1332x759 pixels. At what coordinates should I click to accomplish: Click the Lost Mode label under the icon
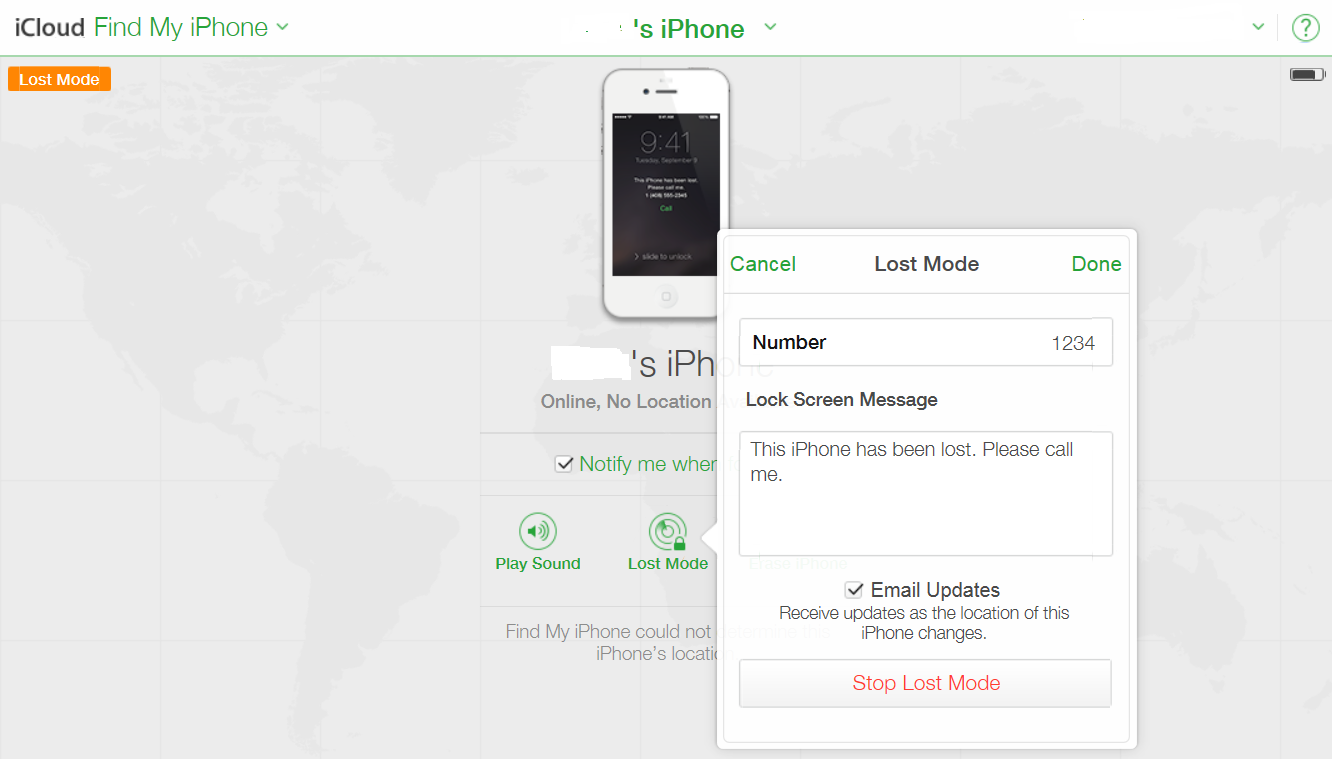(668, 563)
